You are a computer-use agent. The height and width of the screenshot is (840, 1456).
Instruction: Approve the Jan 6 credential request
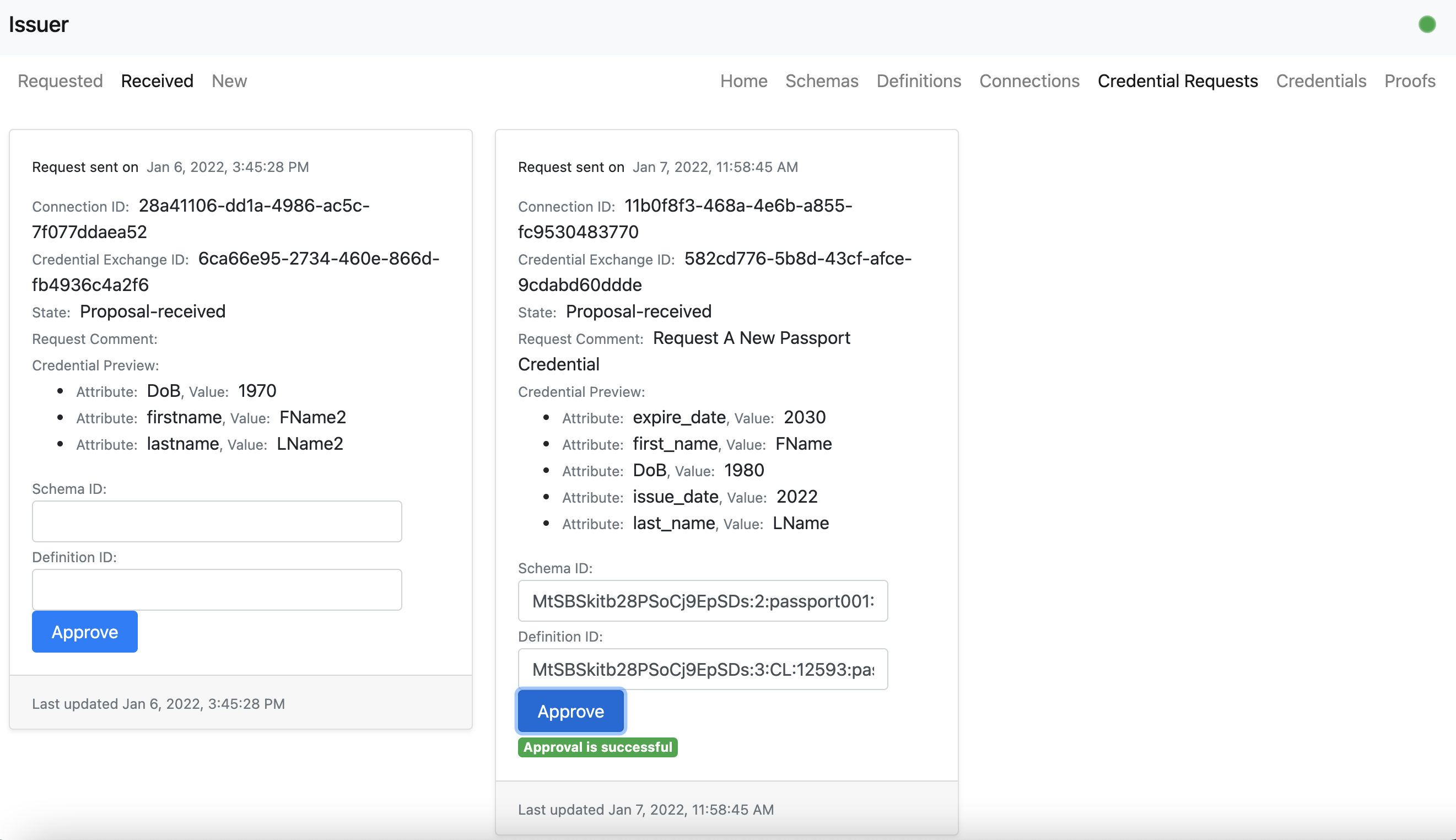click(85, 632)
